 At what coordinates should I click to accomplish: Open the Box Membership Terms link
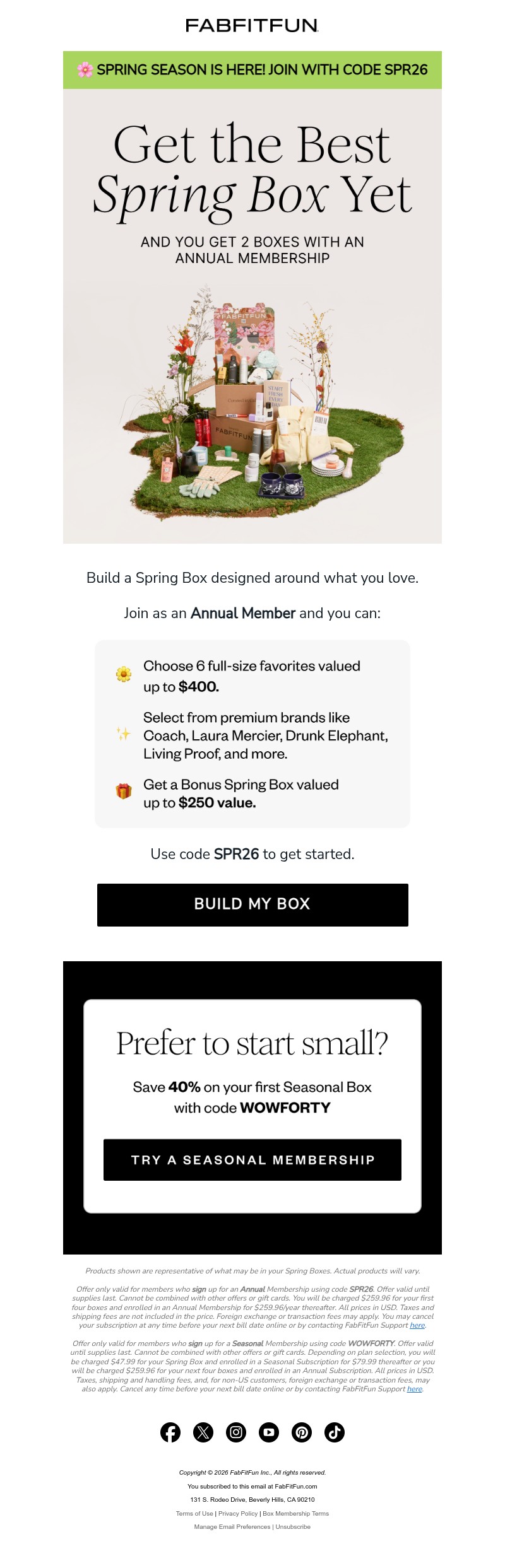coord(295,1514)
